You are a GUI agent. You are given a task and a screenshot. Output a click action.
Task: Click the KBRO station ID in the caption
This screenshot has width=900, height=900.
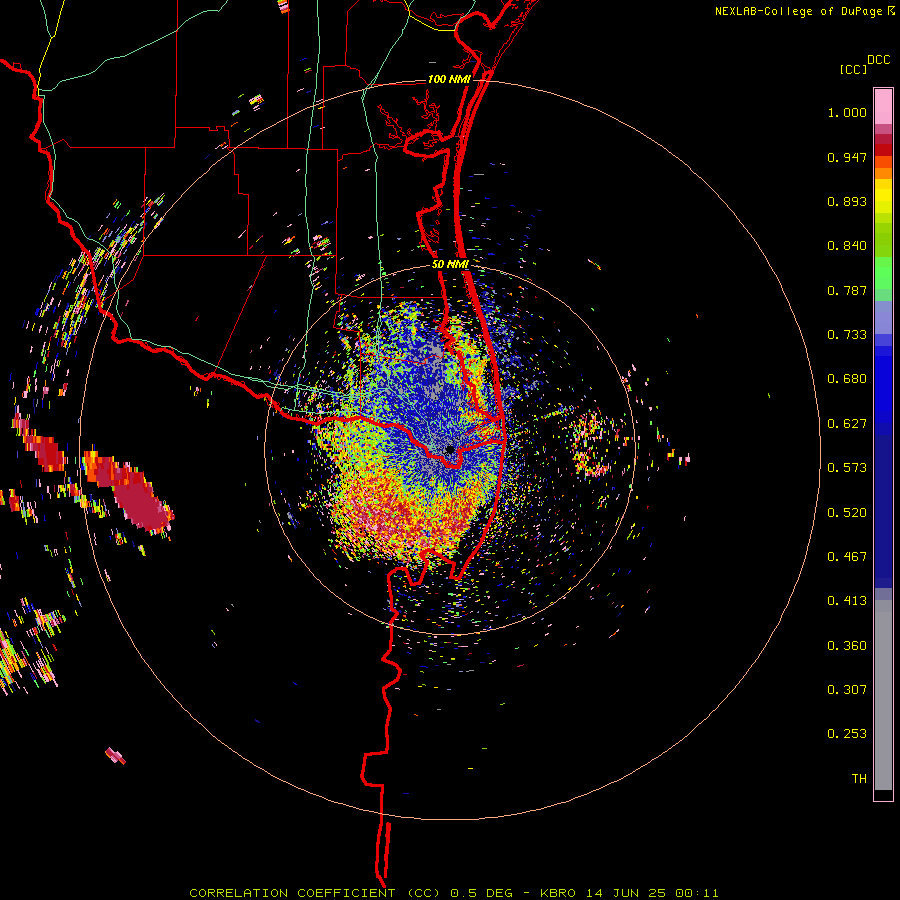557,893
